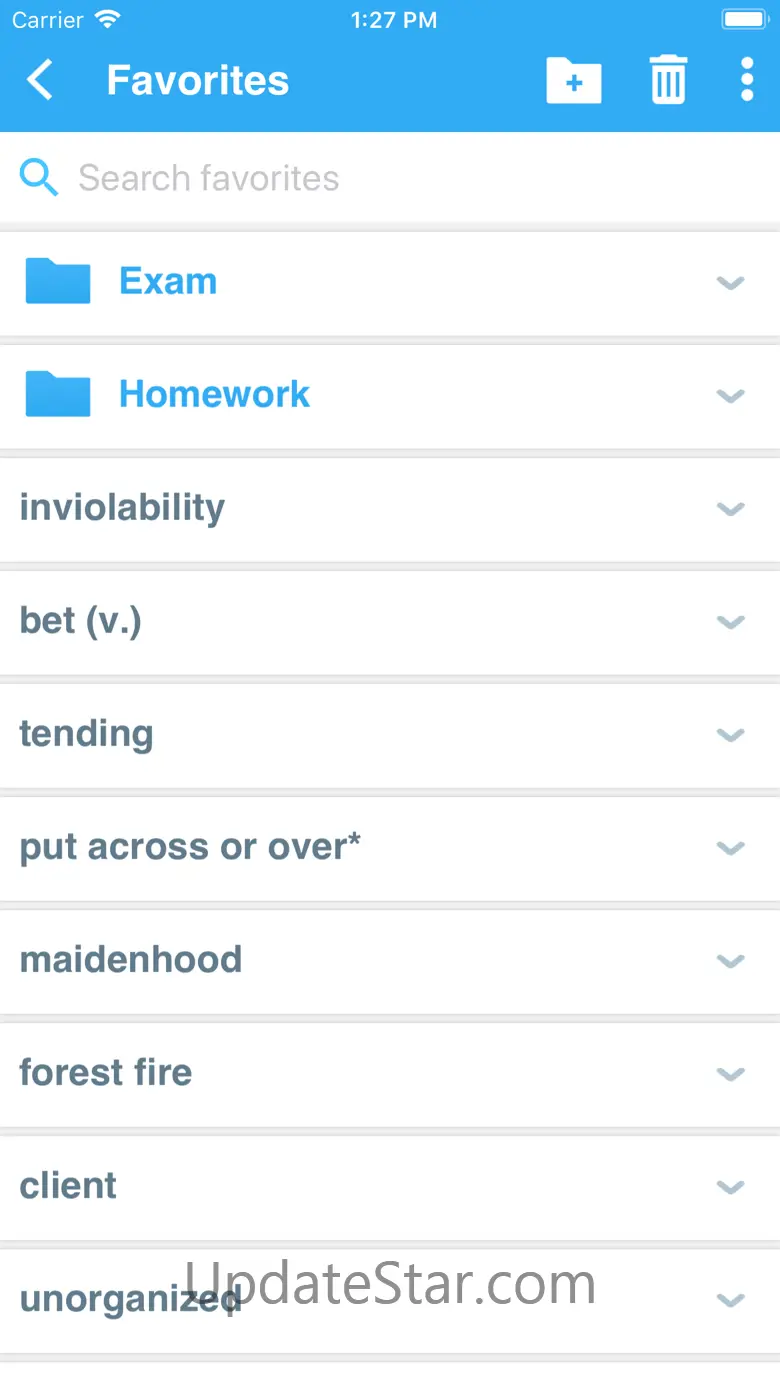Open the Homework folder by its label
780x1387 pixels.
pyautogui.click(x=214, y=394)
